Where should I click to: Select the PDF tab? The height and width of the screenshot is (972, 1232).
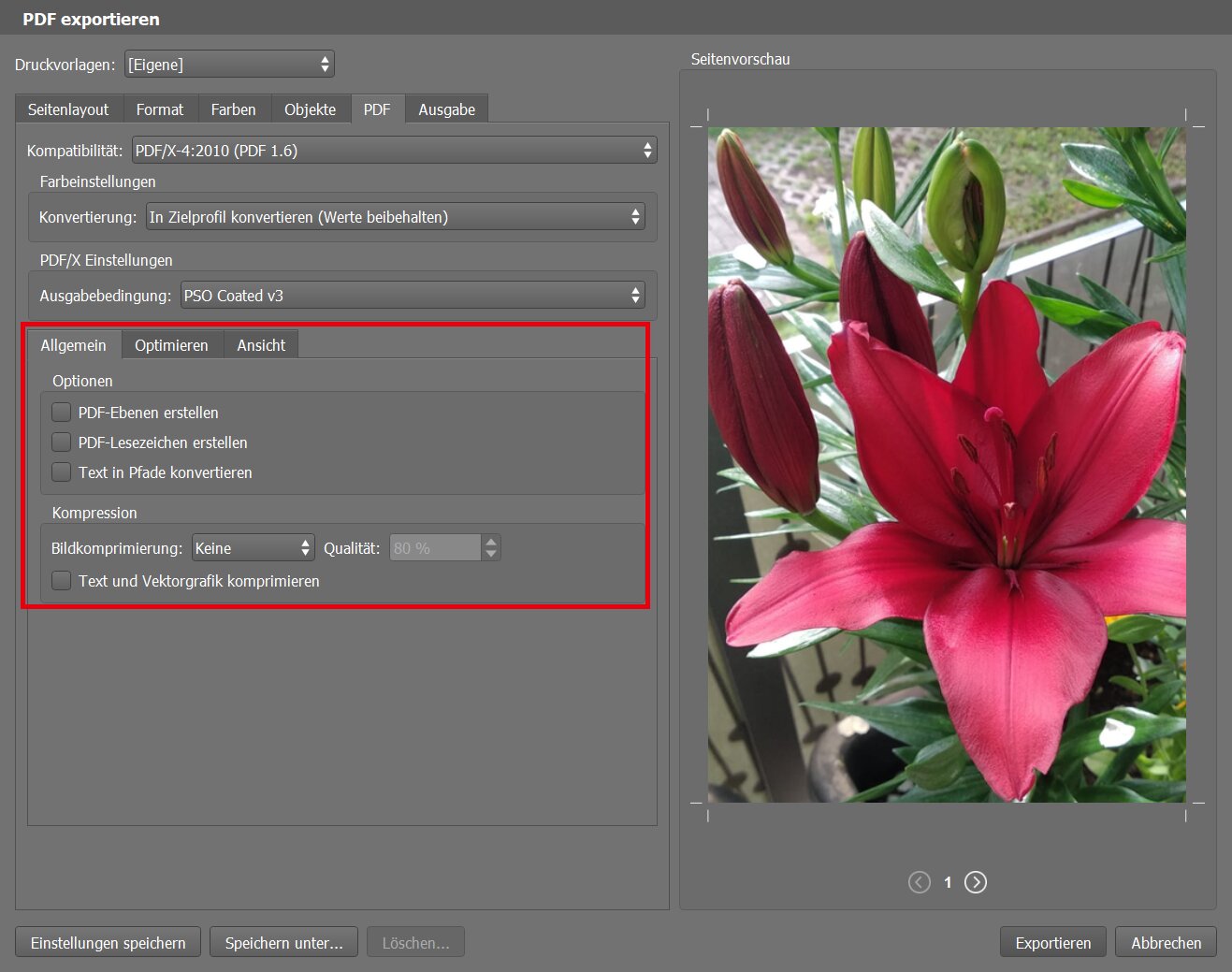377,109
